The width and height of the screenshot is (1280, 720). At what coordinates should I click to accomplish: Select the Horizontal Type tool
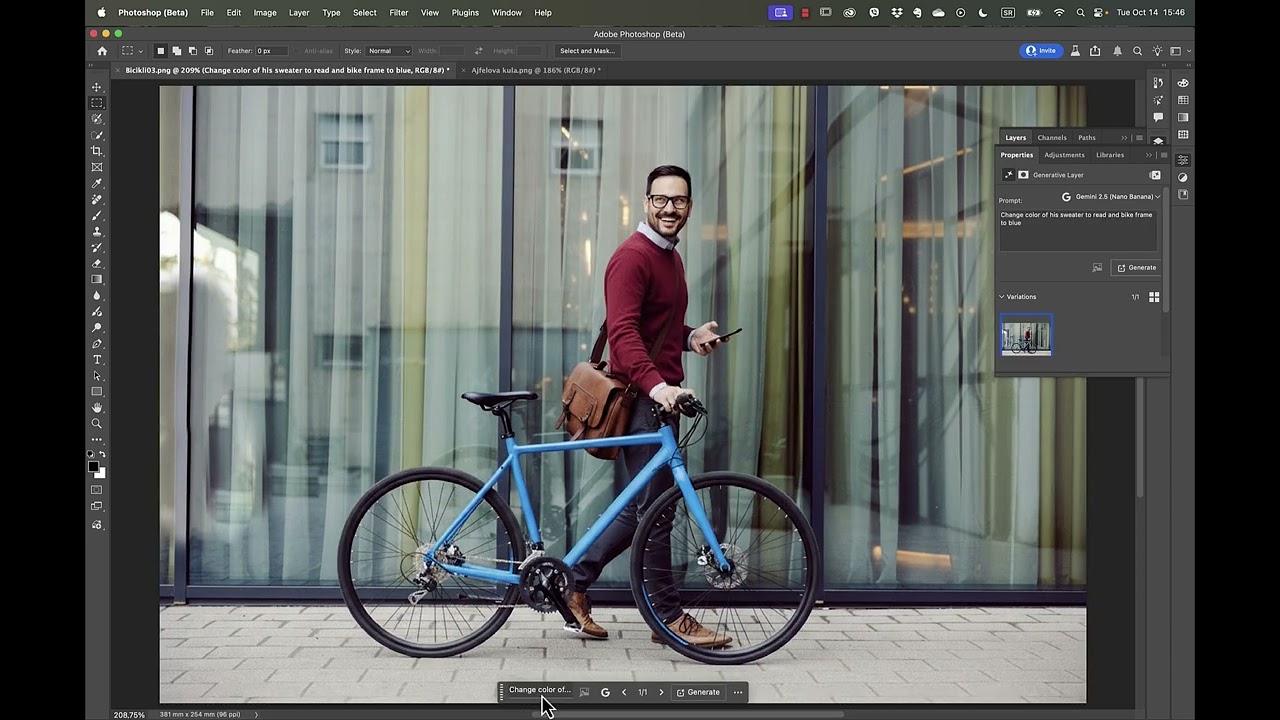(97, 360)
